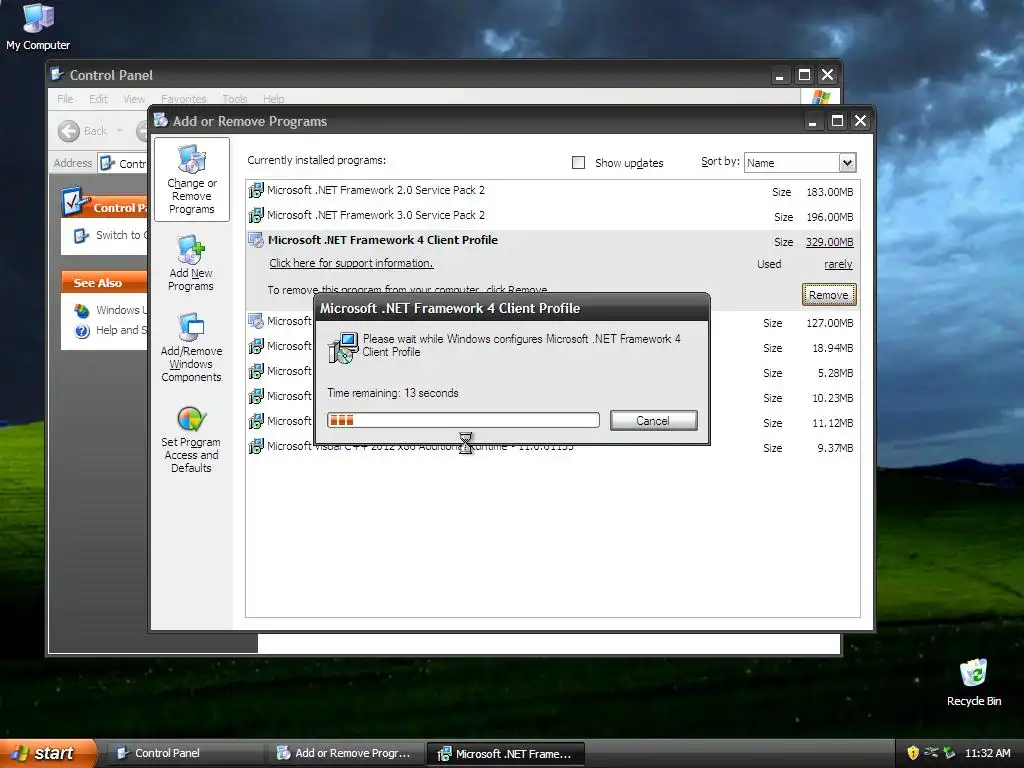Click the Help and Support question icon

(82, 330)
